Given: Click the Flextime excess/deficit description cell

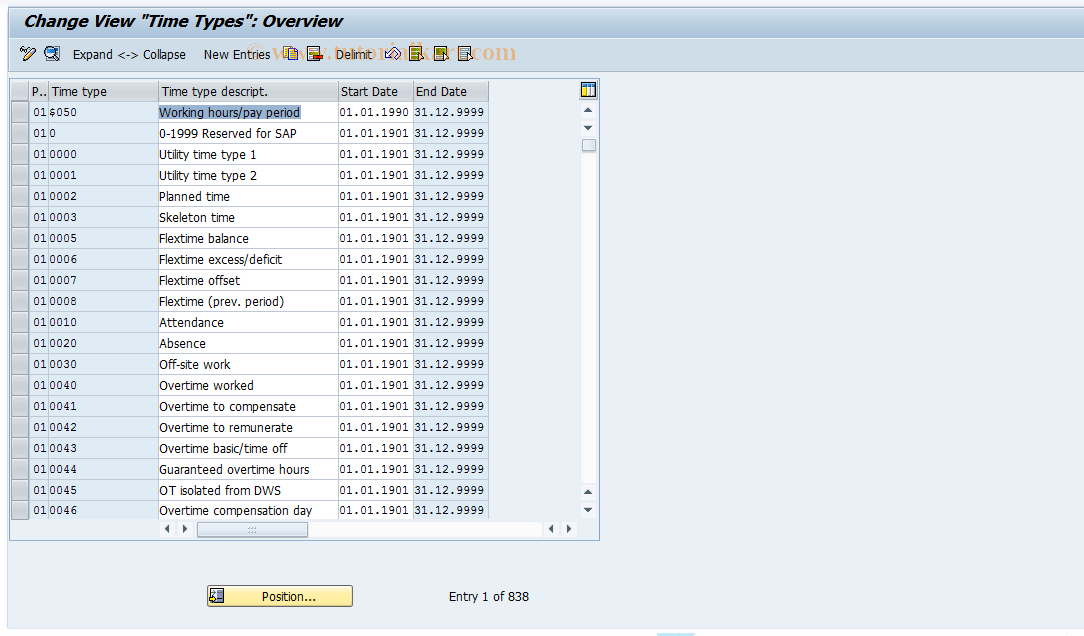Looking at the screenshot, I should pyautogui.click(x=248, y=259).
